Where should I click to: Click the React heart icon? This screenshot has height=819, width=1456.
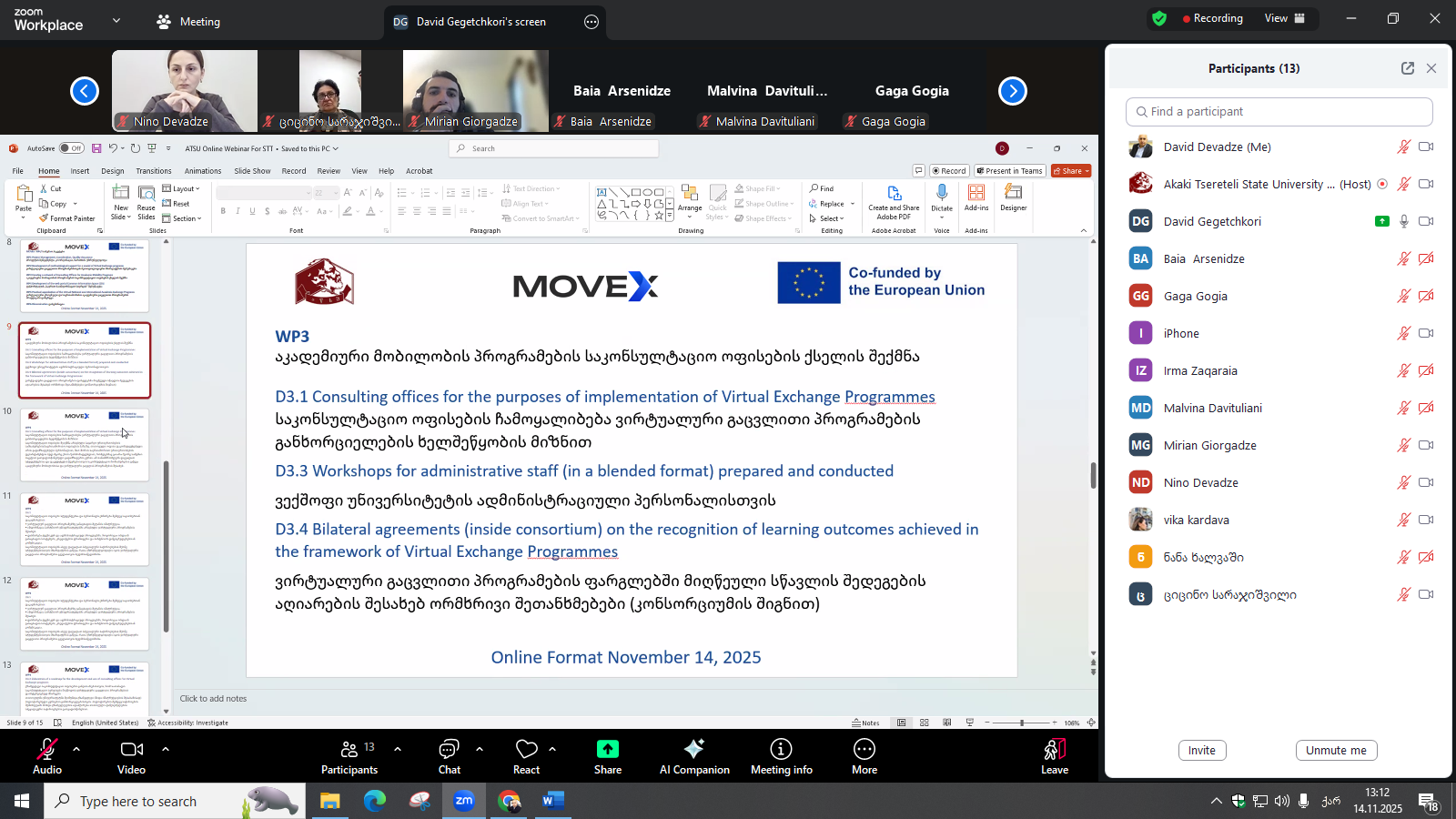(526, 749)
